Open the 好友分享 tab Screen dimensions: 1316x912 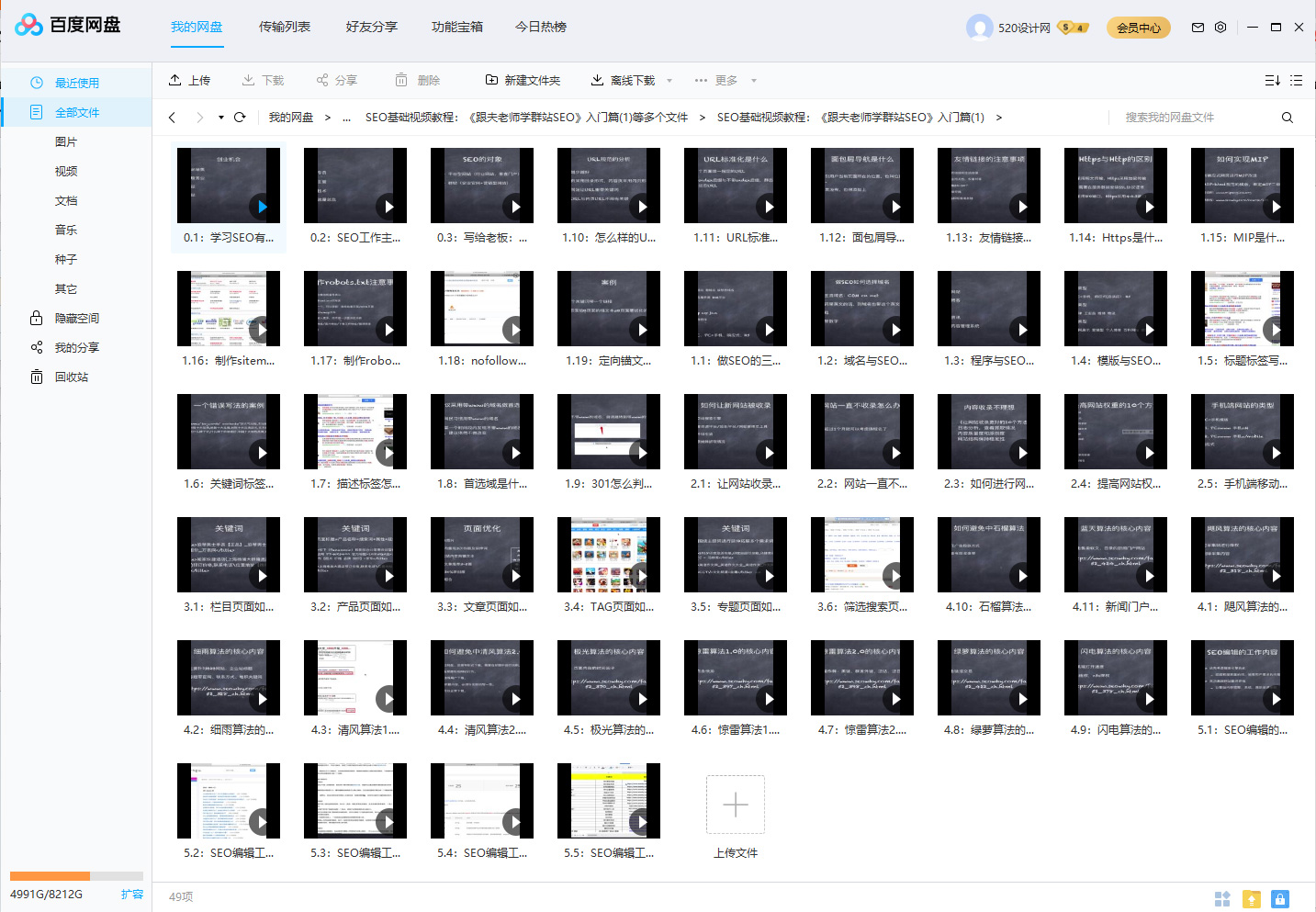[372, 27]
